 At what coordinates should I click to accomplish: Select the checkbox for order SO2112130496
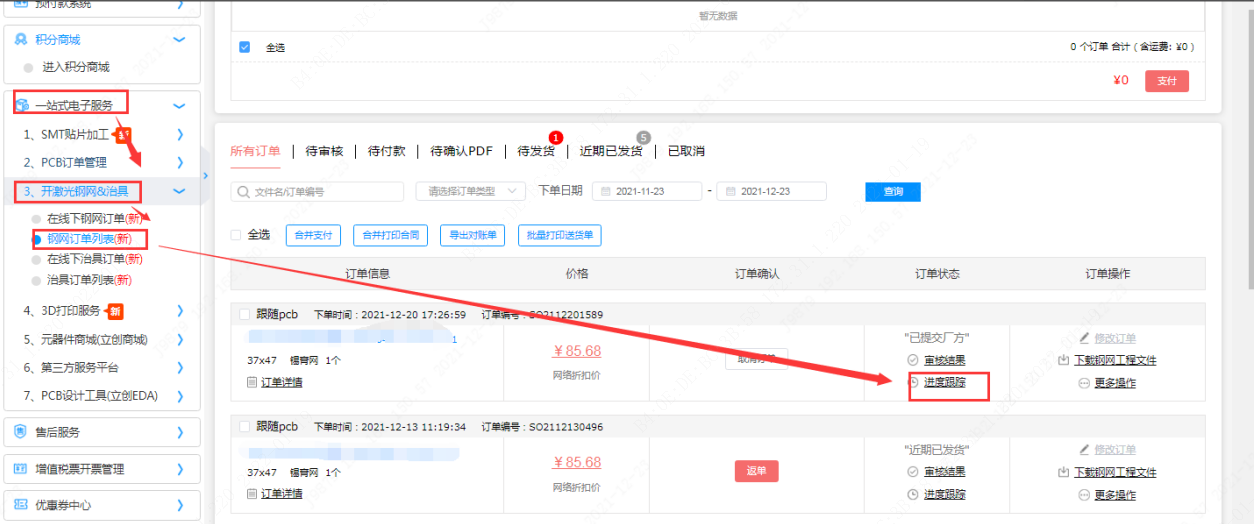click(245, 427)
